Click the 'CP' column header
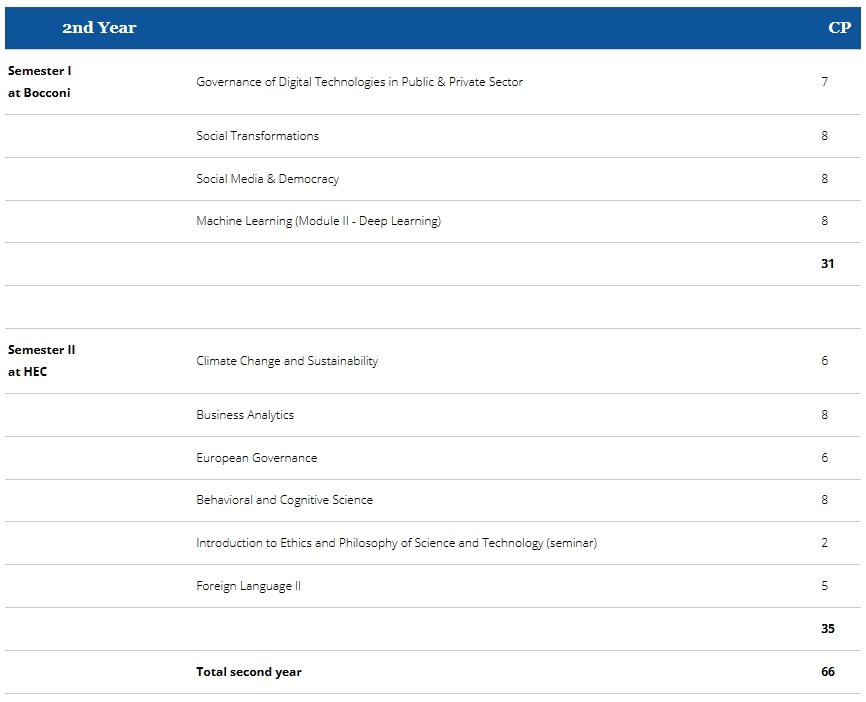 (839, 28)
